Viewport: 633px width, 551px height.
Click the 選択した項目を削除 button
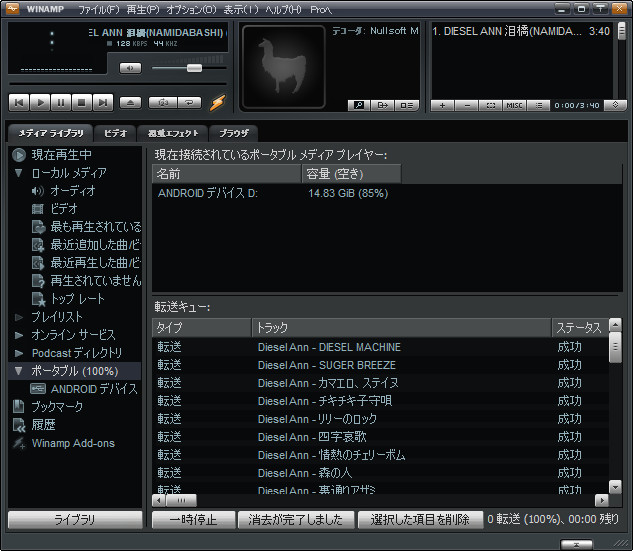(x=420, y=520)
